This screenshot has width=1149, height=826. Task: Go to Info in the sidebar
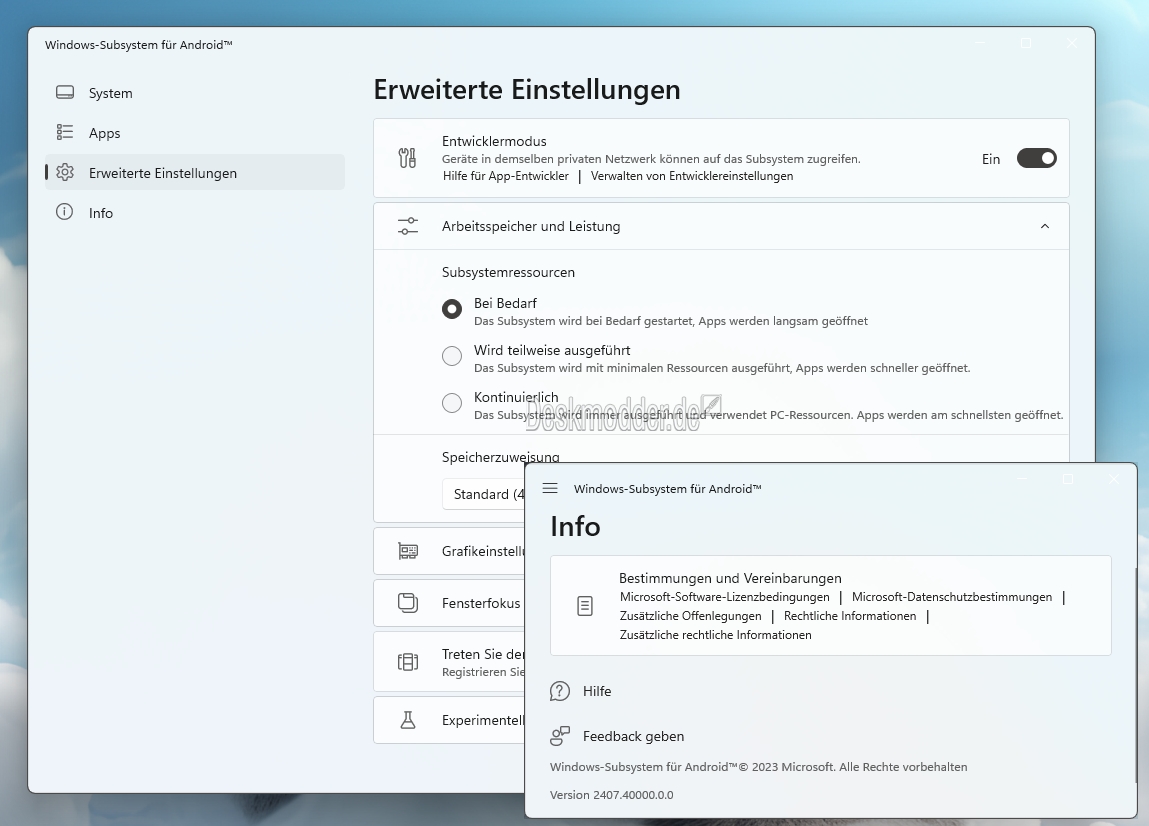194,213
